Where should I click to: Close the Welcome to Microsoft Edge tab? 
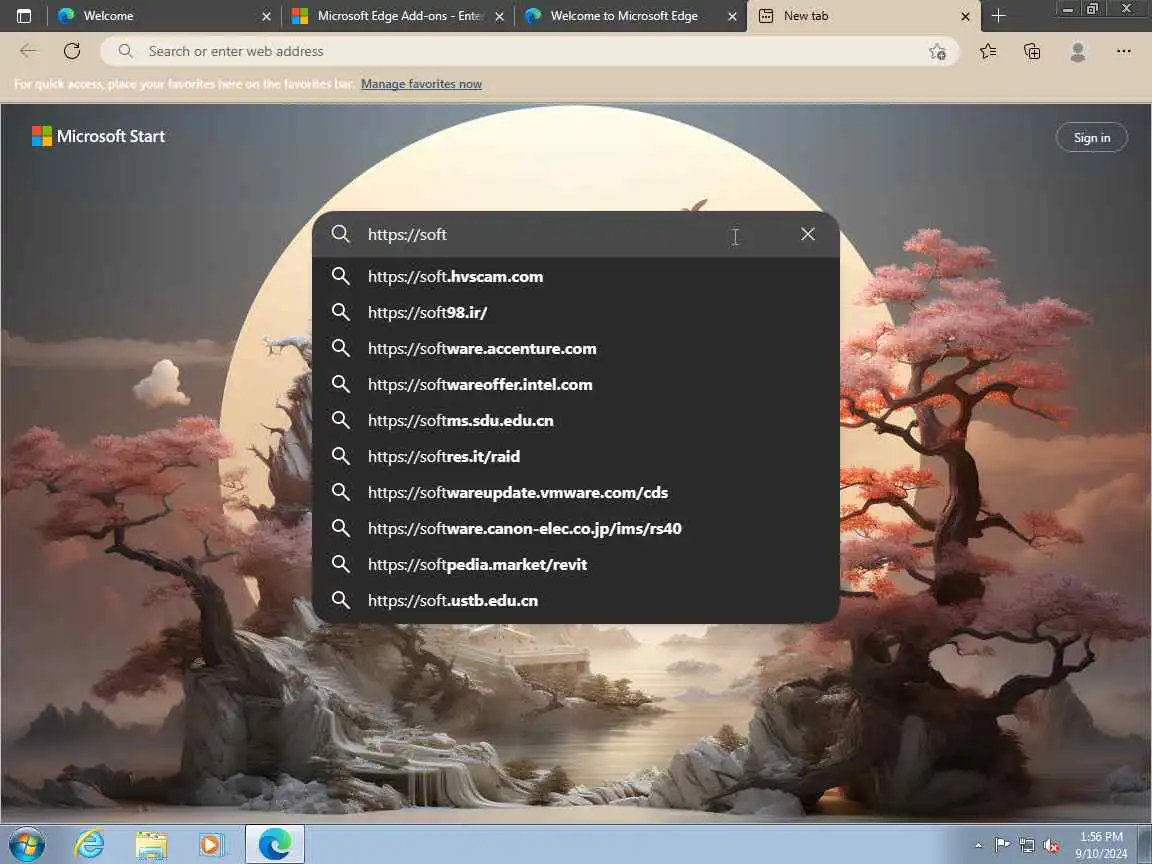(732, 16)
